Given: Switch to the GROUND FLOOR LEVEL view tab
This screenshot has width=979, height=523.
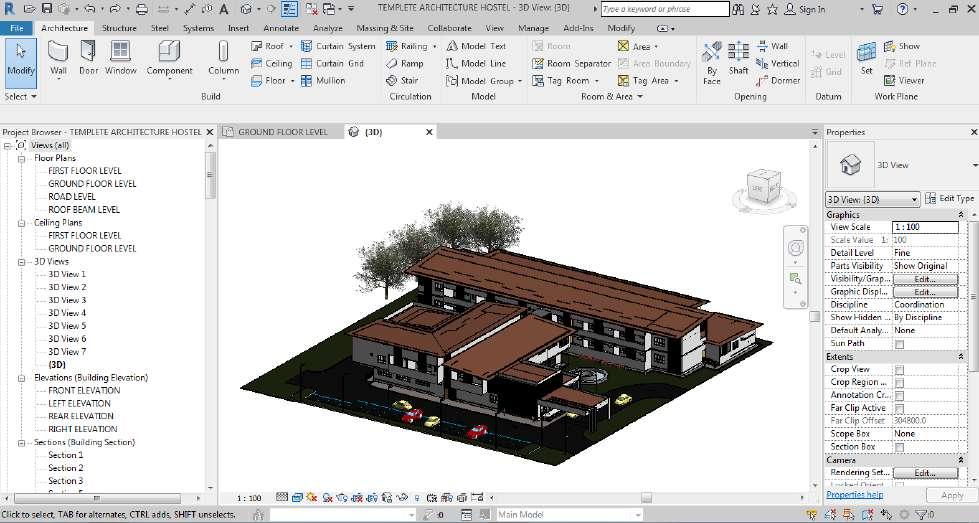Looking at the screenshot, I should pyautogui.click(x=281, y=132).
